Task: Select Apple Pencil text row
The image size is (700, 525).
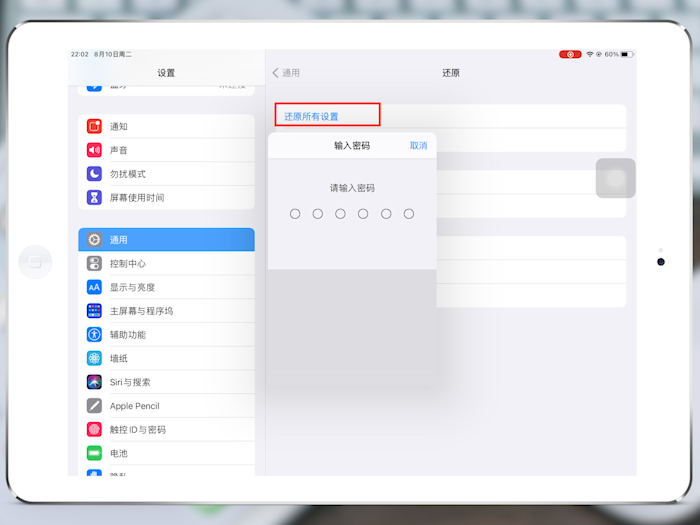Action: (x=166, y=405)
